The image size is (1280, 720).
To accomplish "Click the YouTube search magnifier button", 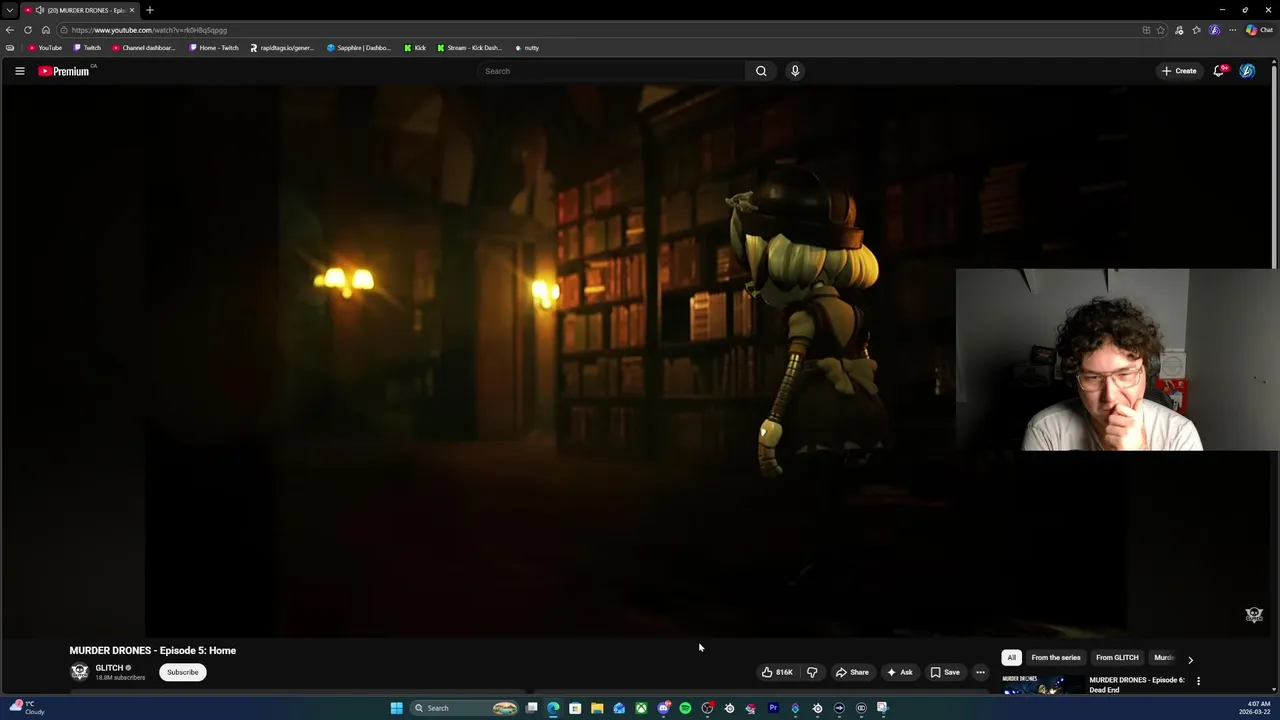I will tap(761, 71).
